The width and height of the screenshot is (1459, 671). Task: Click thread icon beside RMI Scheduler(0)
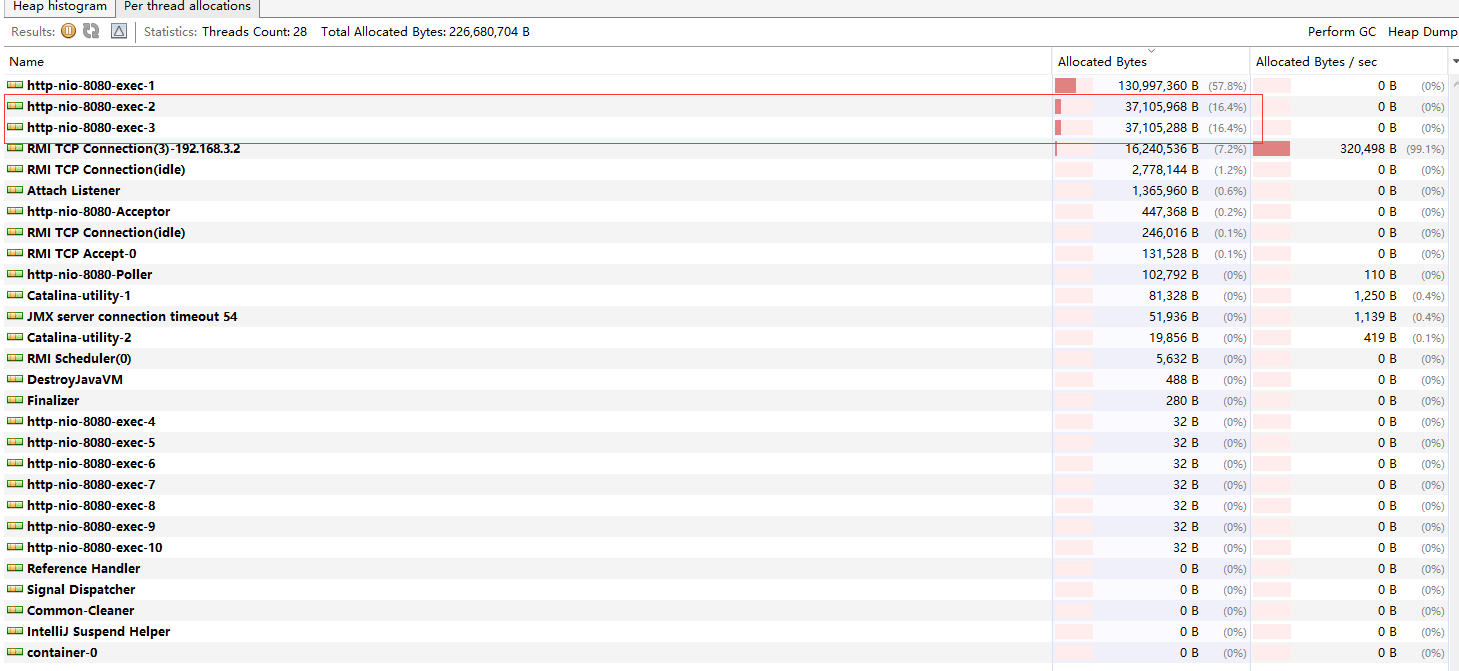coord(15,358)
